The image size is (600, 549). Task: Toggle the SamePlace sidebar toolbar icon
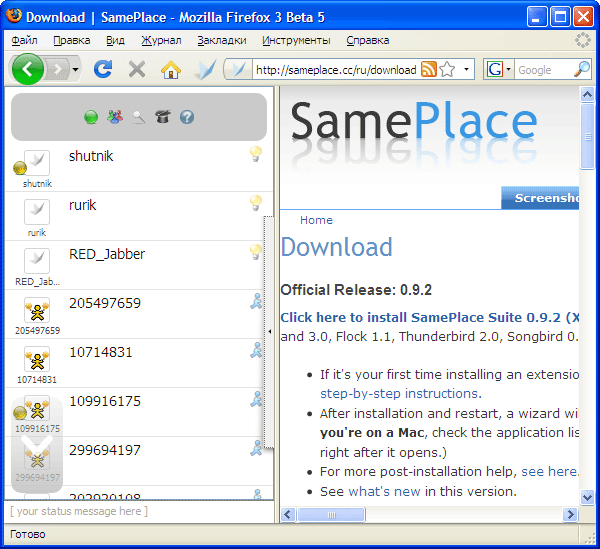205,69
